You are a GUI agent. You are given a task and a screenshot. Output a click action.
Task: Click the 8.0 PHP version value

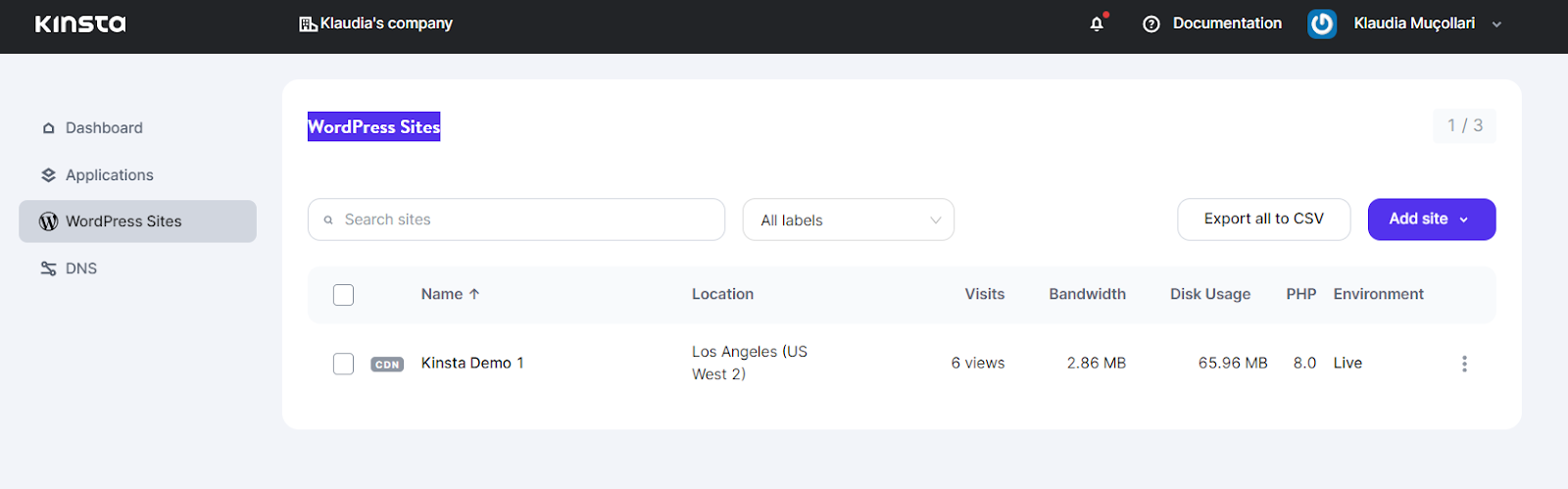(1304, 364)
